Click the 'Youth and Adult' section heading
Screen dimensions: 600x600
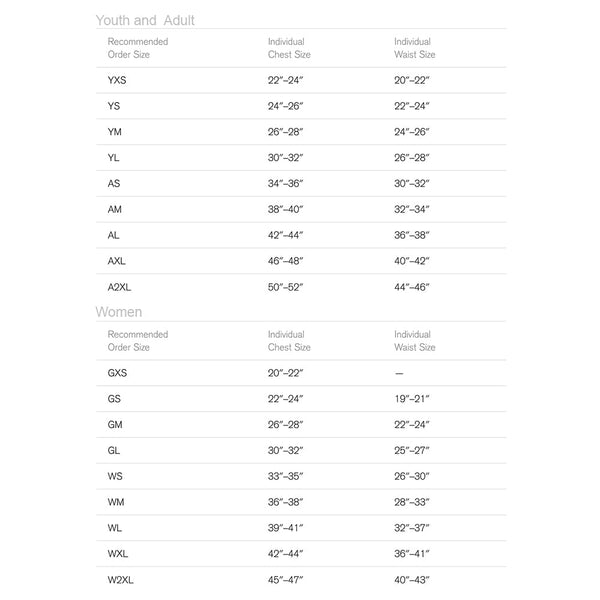tap(145, 20)
